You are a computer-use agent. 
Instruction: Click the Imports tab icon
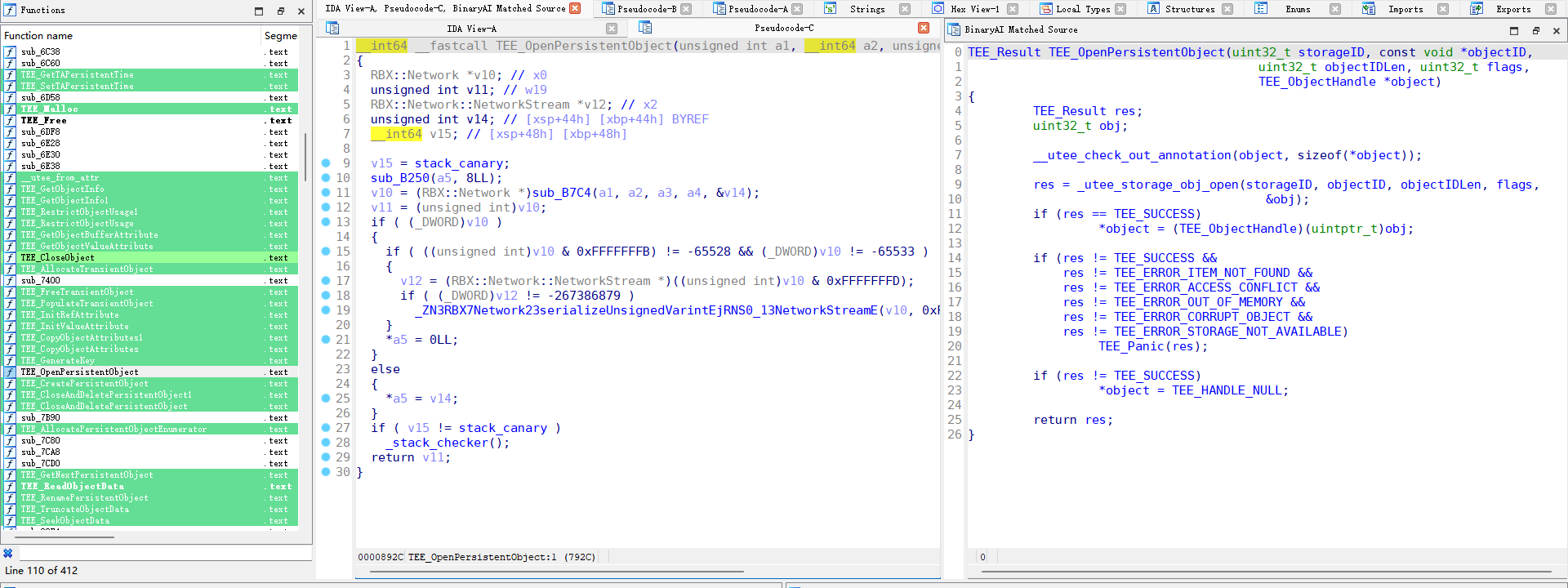pyautogui.click(x=1369, y=9)
